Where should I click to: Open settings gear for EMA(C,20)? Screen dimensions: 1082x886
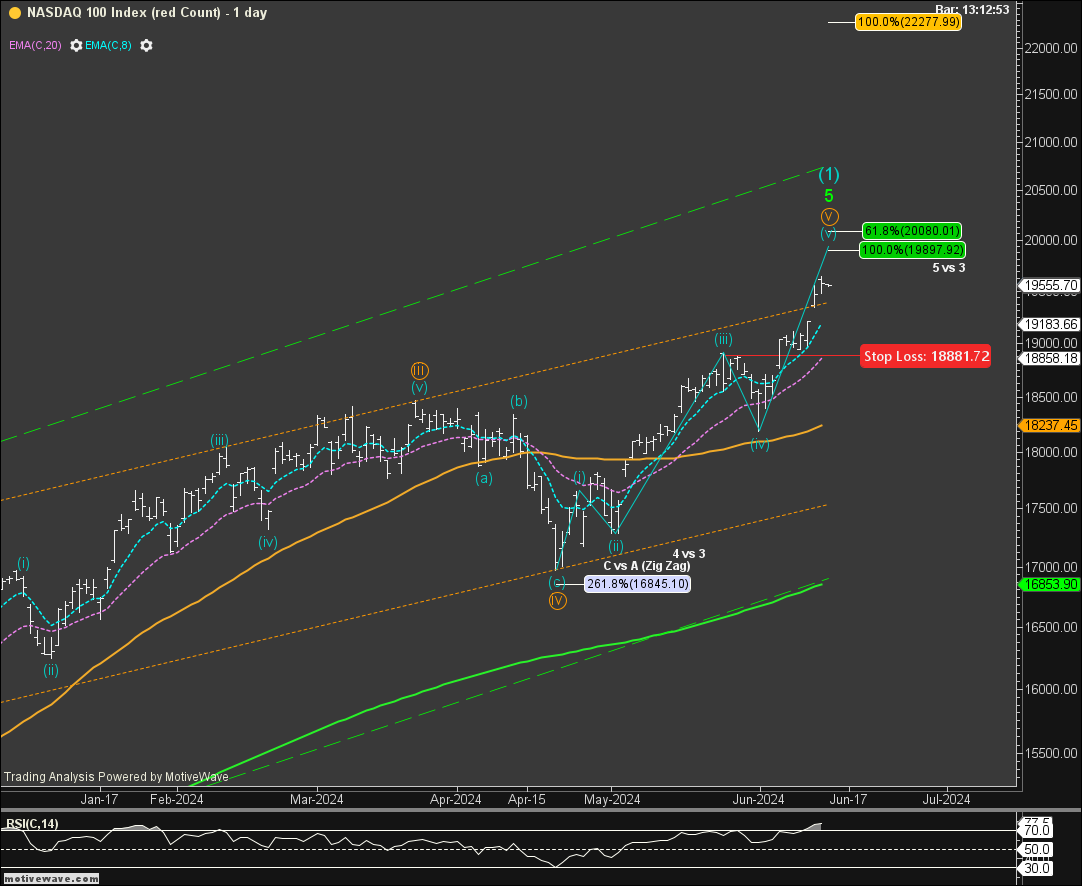click(x=76, y=46)
